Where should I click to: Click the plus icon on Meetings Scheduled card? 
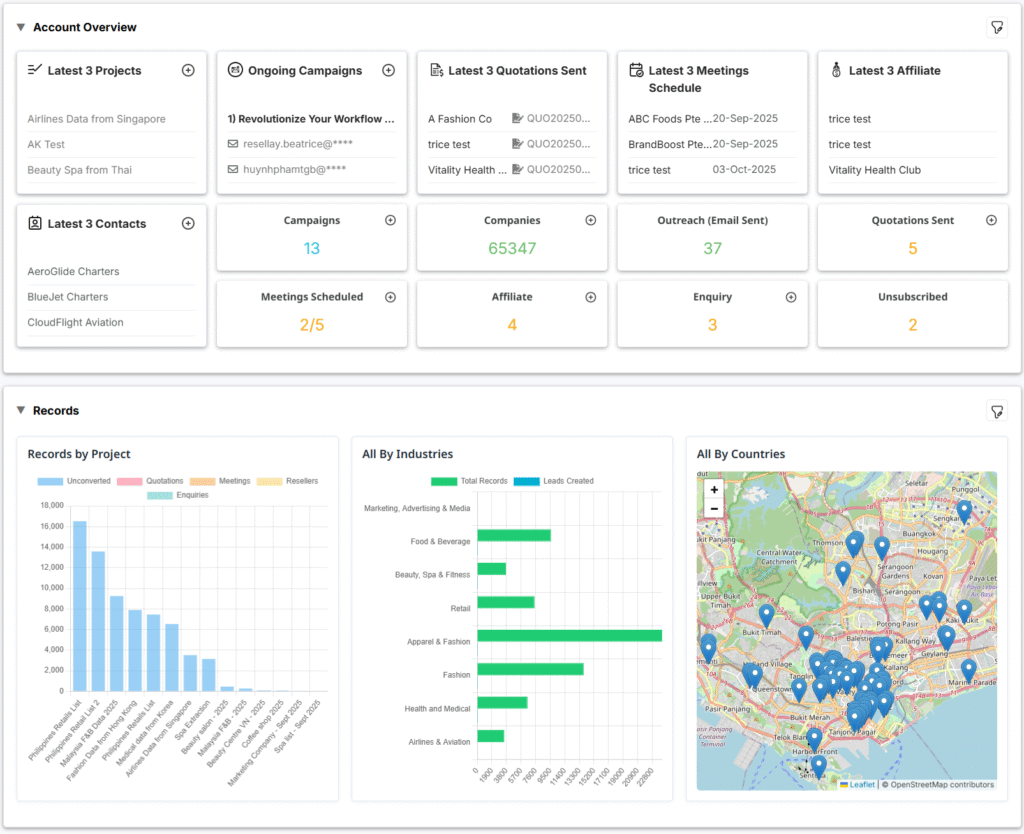click(x=390, y=297)
